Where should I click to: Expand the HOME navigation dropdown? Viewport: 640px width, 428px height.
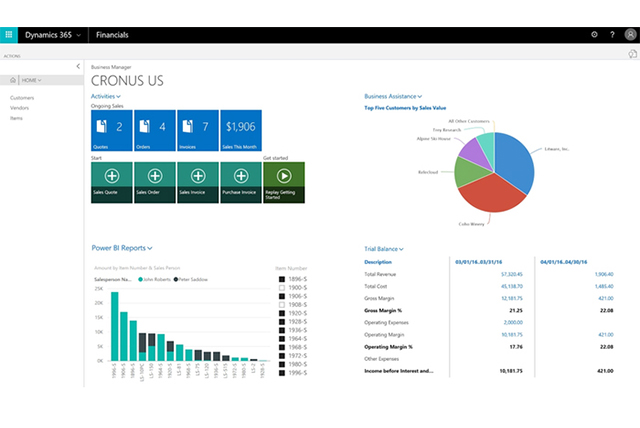31,80
